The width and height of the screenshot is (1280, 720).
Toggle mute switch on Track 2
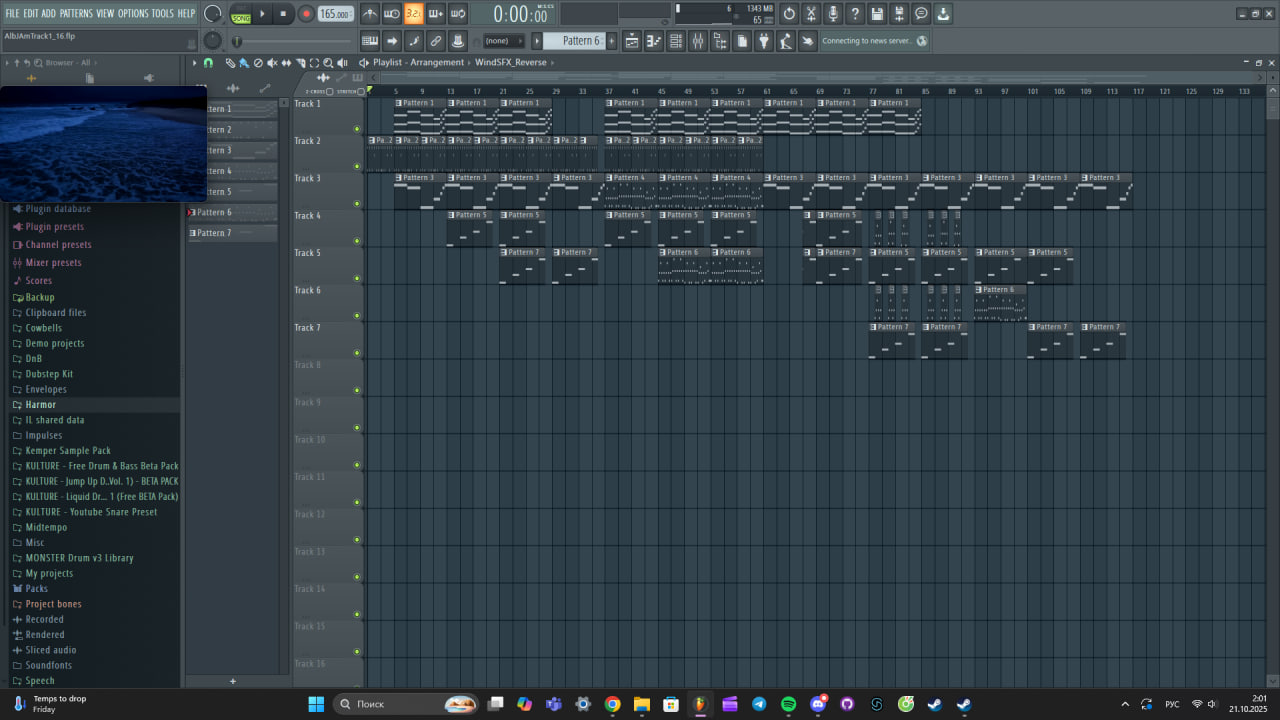point(357,166)
